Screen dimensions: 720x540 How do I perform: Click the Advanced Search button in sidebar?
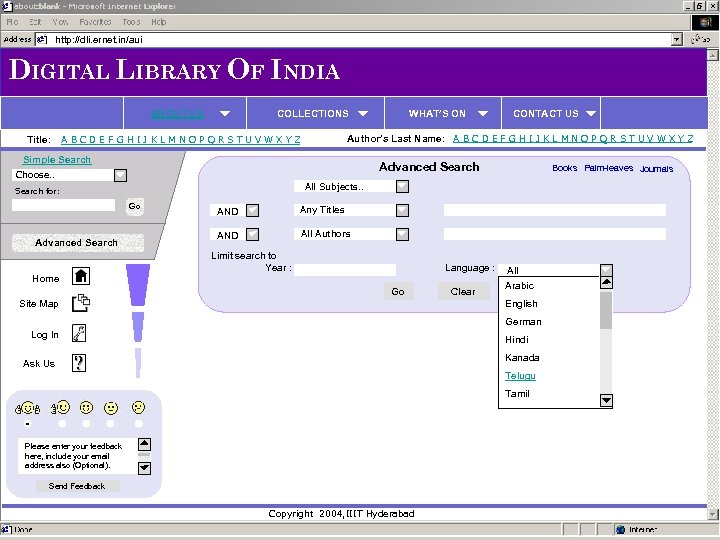point(77,243)
